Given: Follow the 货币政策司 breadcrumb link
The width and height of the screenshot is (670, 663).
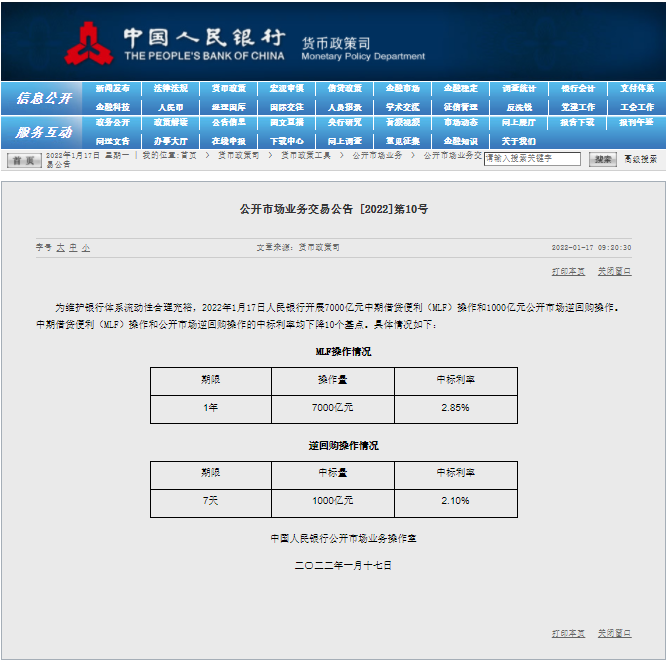Looking at the screenshot, I should [238, 155].
